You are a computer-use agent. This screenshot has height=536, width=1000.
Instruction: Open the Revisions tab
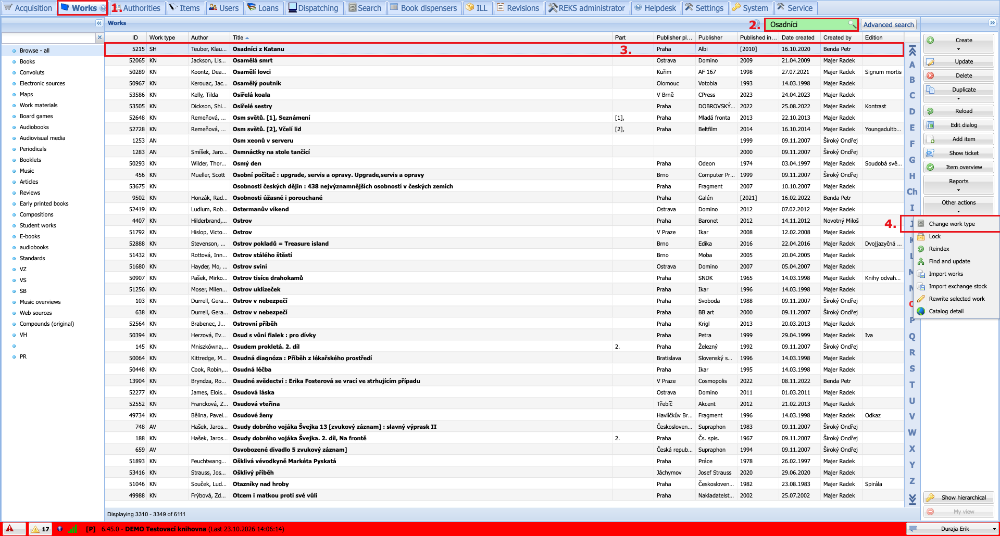point(518,8)
